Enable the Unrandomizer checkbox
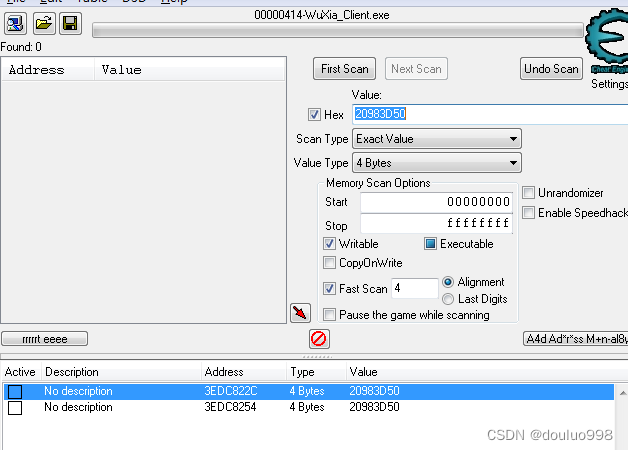 (528, 193)
